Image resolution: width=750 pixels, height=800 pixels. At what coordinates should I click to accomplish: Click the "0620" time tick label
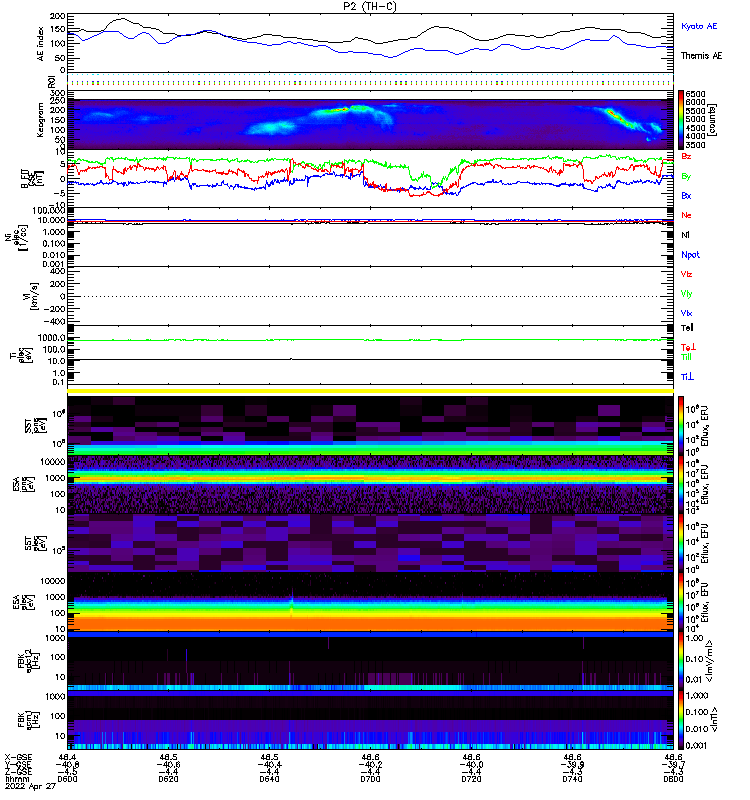[x=168, y=779]
